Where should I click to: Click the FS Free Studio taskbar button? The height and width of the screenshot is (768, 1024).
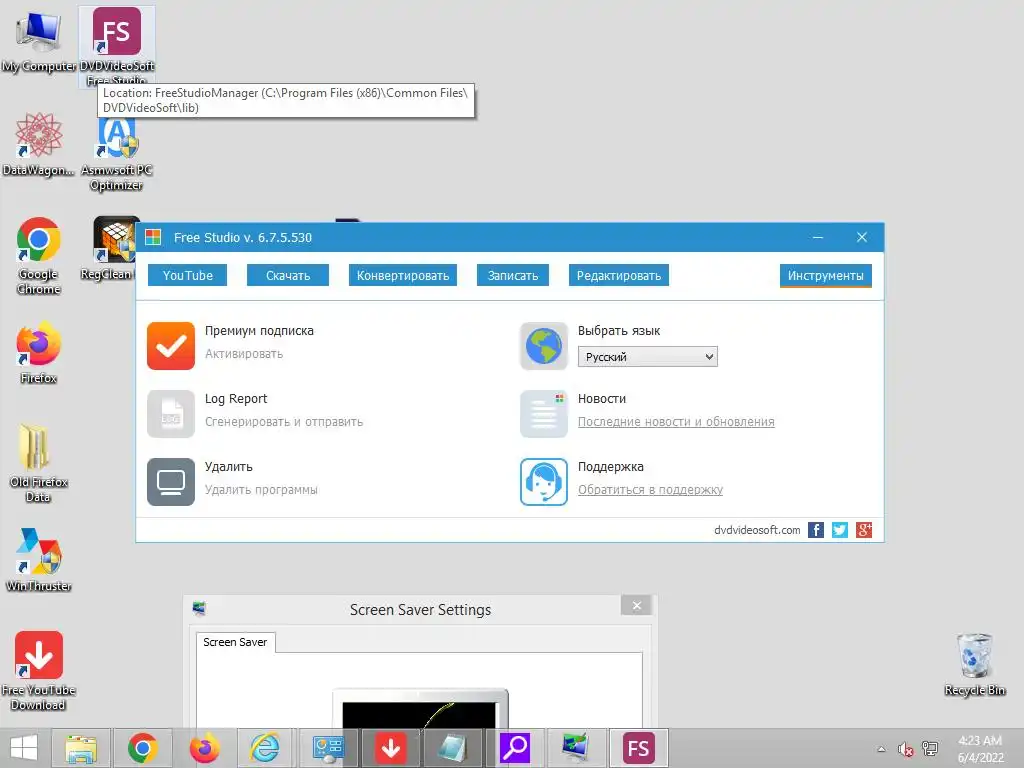pyautogui.click(x=638, y=748)
